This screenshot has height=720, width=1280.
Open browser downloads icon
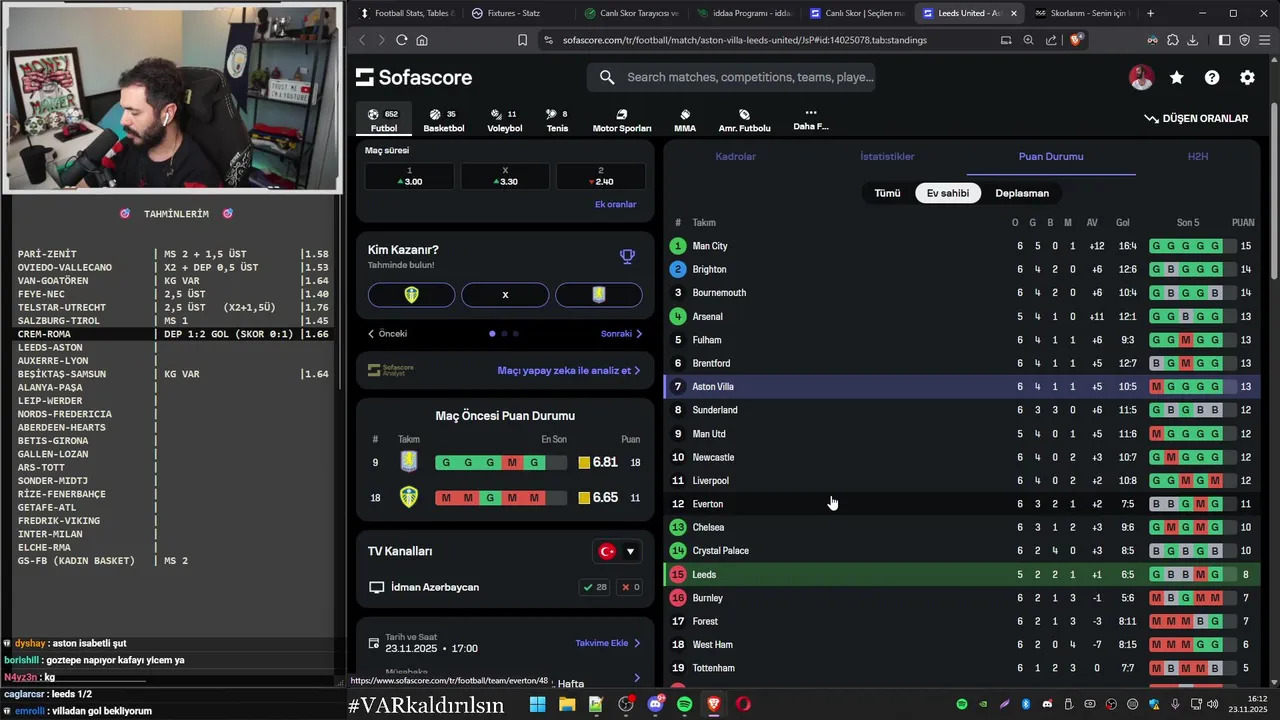pyautogui.click(x=1193, y=40)
